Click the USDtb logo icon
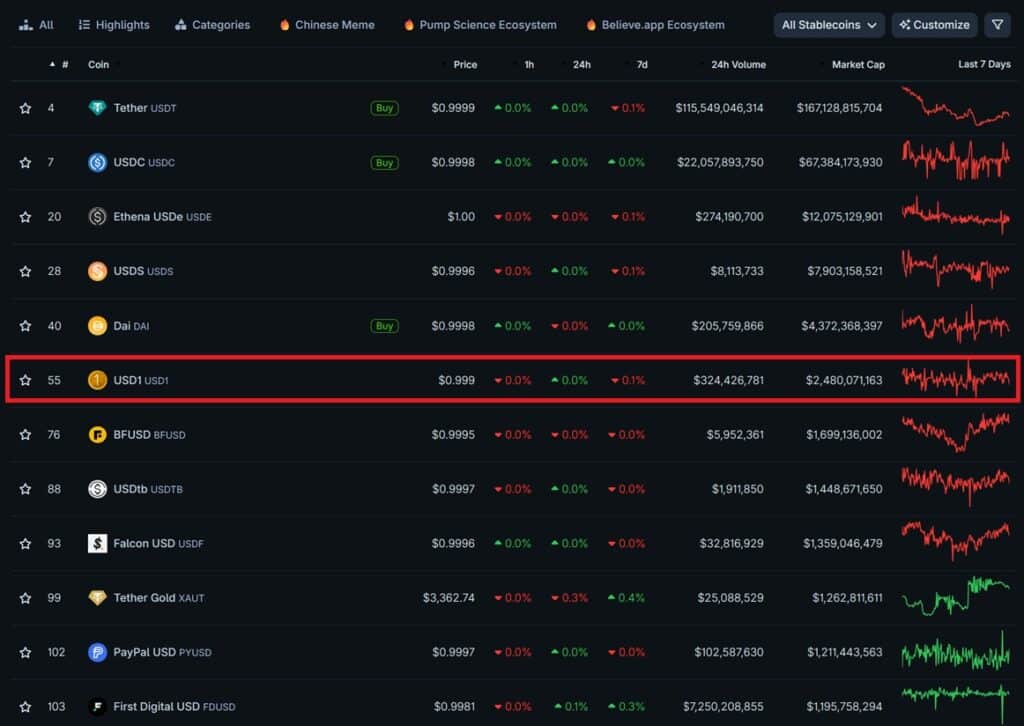Screen dimensions: 1024x726 tap(97, 488)
